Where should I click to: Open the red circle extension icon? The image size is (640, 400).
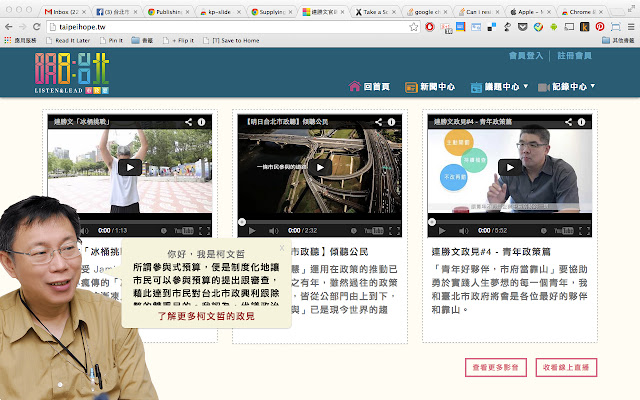click(x=430, y=27)
